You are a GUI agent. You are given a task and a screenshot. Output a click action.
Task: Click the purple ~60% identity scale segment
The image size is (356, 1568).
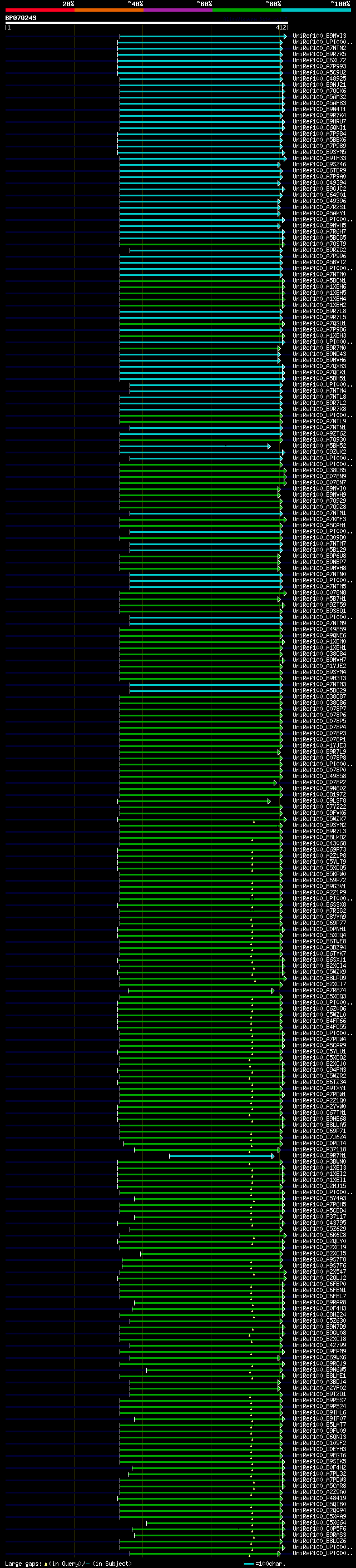click(177, 11)
